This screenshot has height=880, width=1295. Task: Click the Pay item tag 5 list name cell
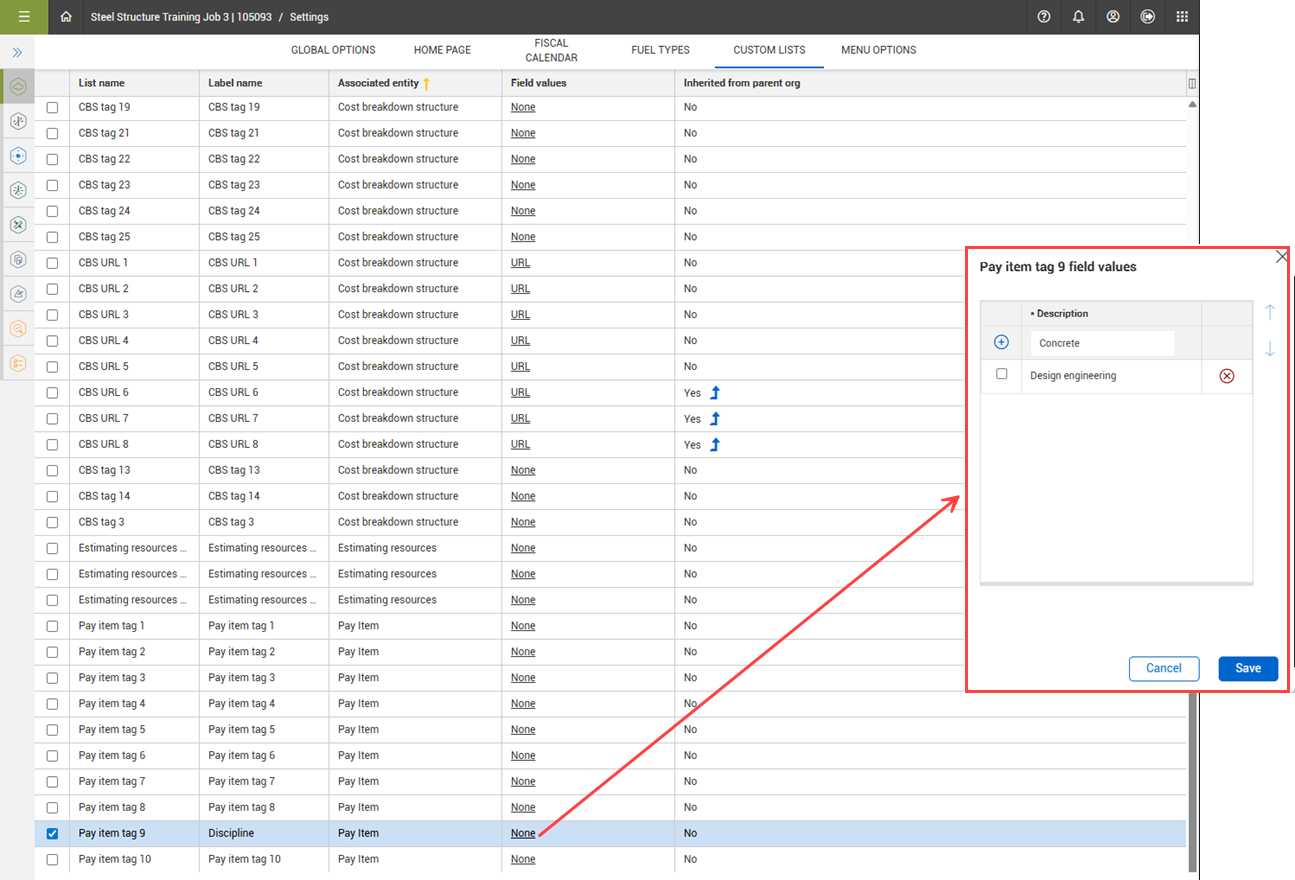(112, 730)
